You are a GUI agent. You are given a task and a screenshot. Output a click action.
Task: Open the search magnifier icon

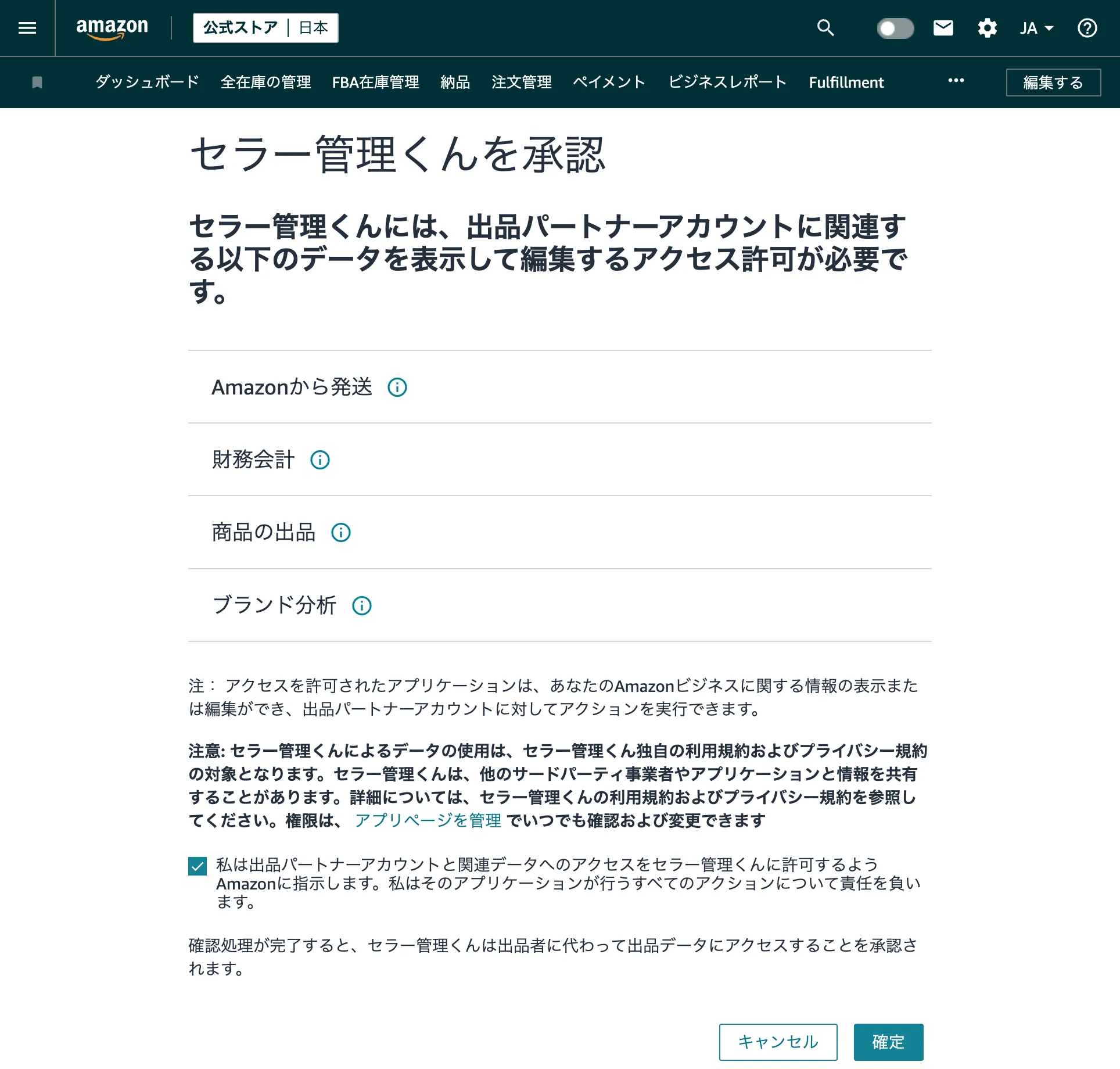coord(825,28)
